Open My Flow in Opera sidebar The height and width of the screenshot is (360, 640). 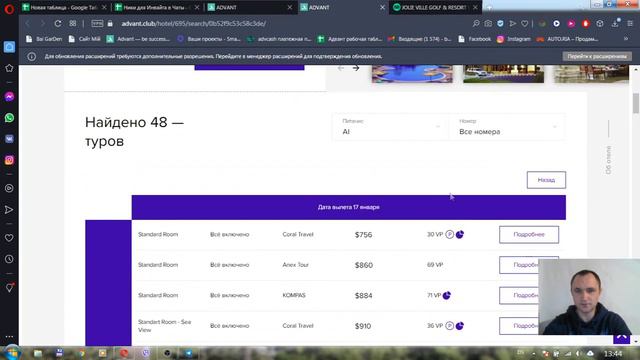coord(9,210)
